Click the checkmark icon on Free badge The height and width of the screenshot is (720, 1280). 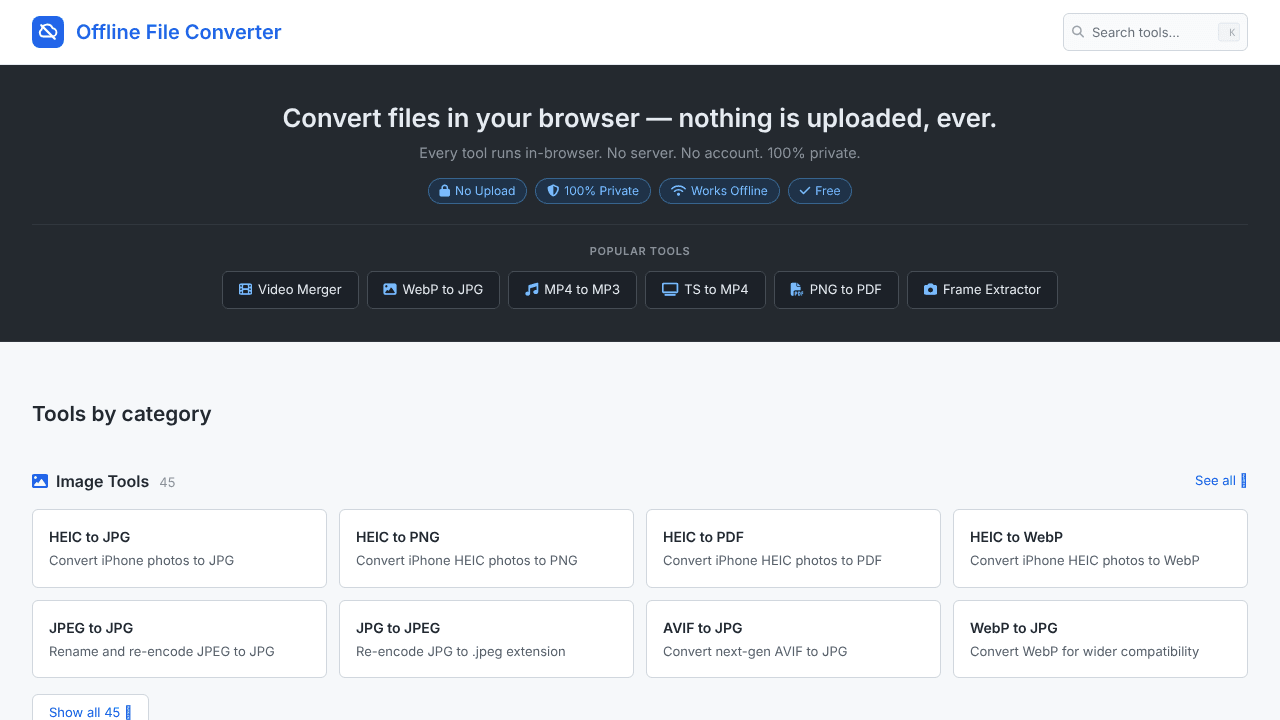(x=805, y=191)
